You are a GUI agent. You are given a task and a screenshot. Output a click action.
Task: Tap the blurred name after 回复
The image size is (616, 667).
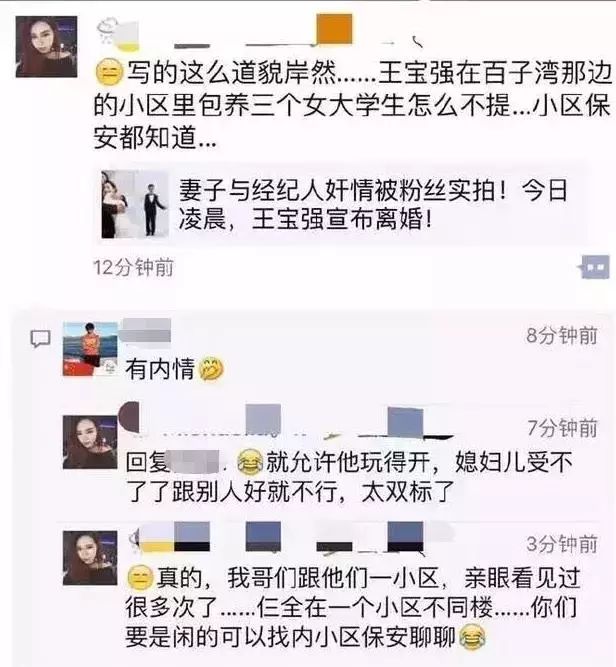coord(196,461)
